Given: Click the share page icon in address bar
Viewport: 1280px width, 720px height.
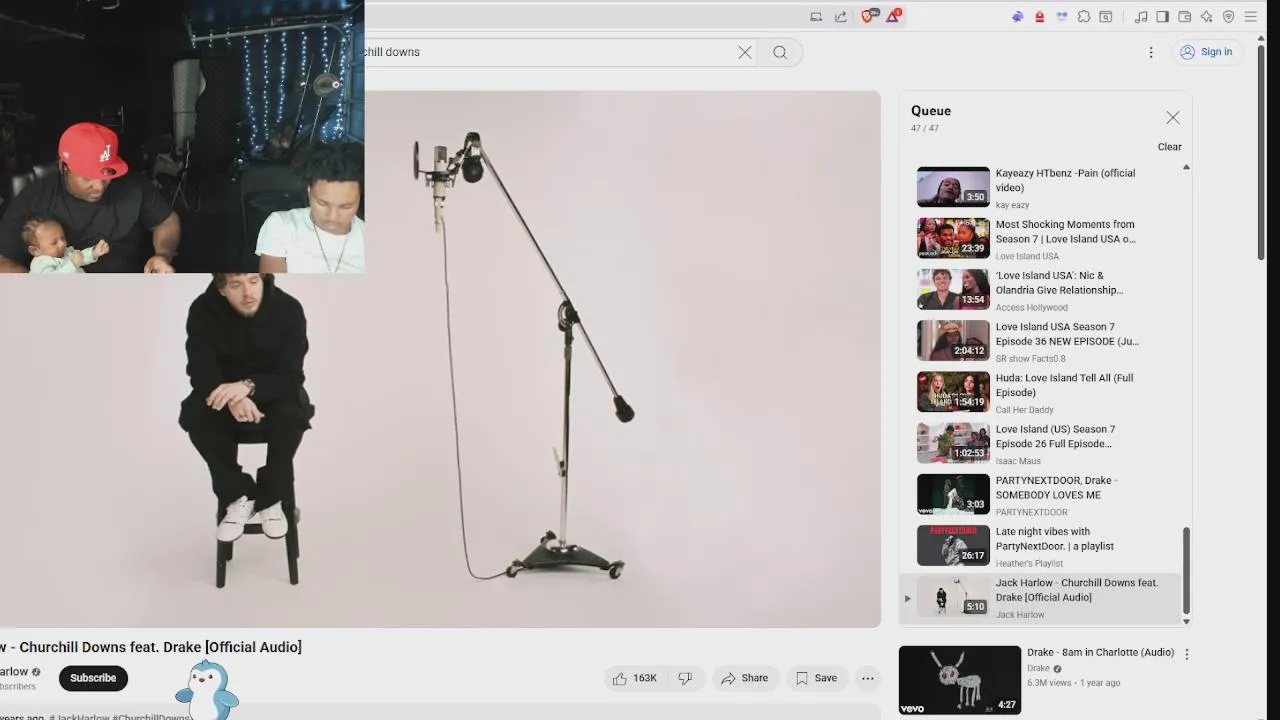Looking at the screenshot, I should click(x=840, y=16).
